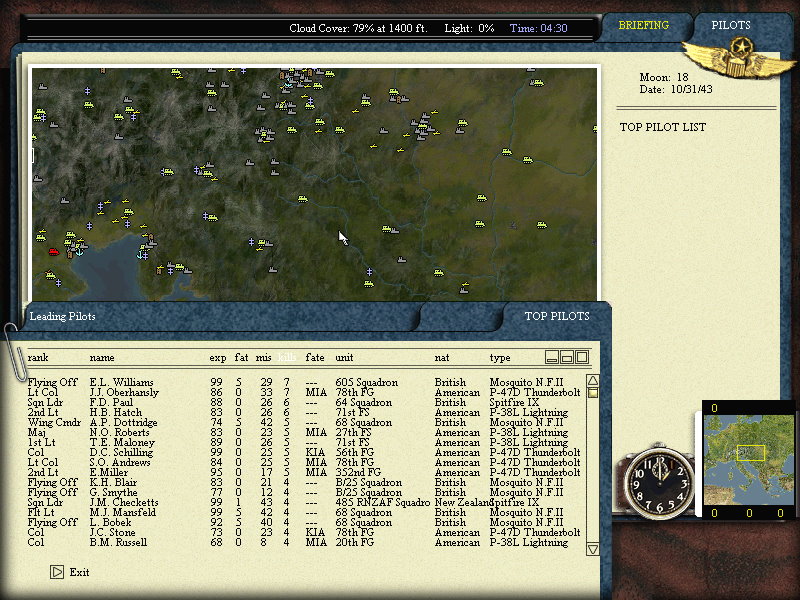
Task: Select pilot B.M. Russell row
Action: click(304, 542)
